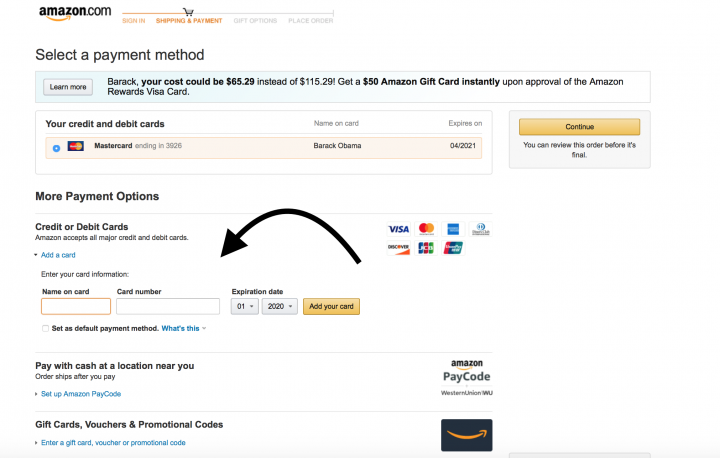Viewport: 720px width, 458px height.
Task: Click the Card number input field
Action: (x=168, y=306)
